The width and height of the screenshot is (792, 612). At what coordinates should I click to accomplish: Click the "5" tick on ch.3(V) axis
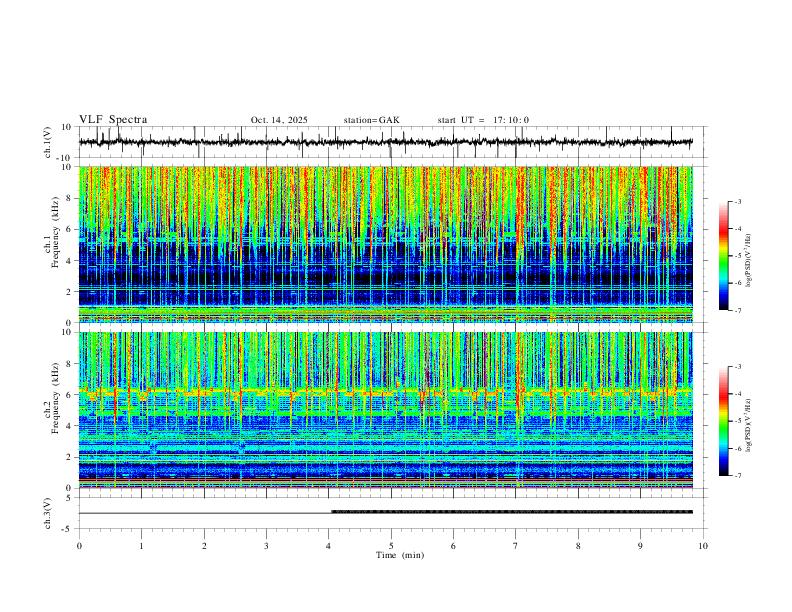(69, 498)
